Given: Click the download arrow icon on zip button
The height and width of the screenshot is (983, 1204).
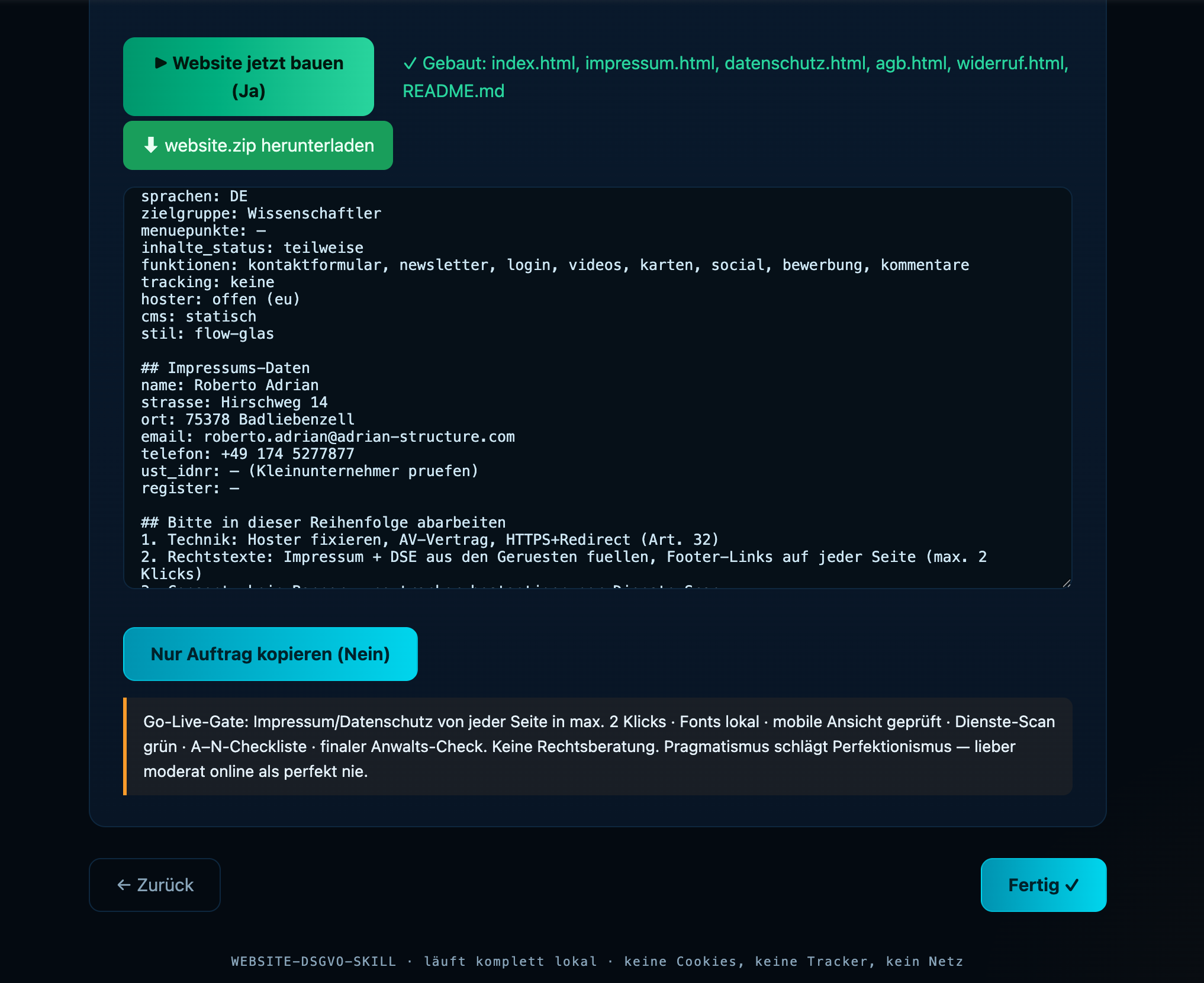Looking at the screenshot, I should click(151, 145).
